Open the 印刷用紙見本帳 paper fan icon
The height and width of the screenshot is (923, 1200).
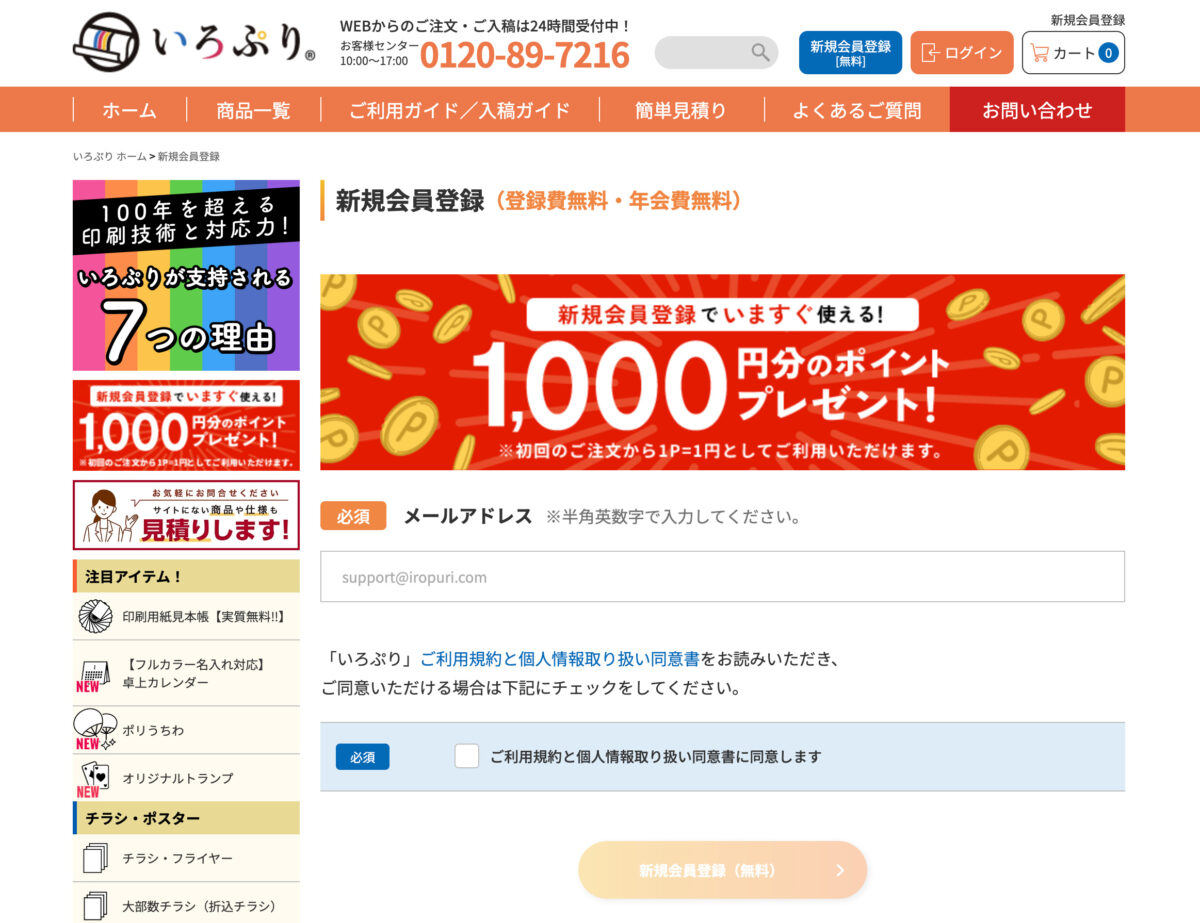pos(95,616)
